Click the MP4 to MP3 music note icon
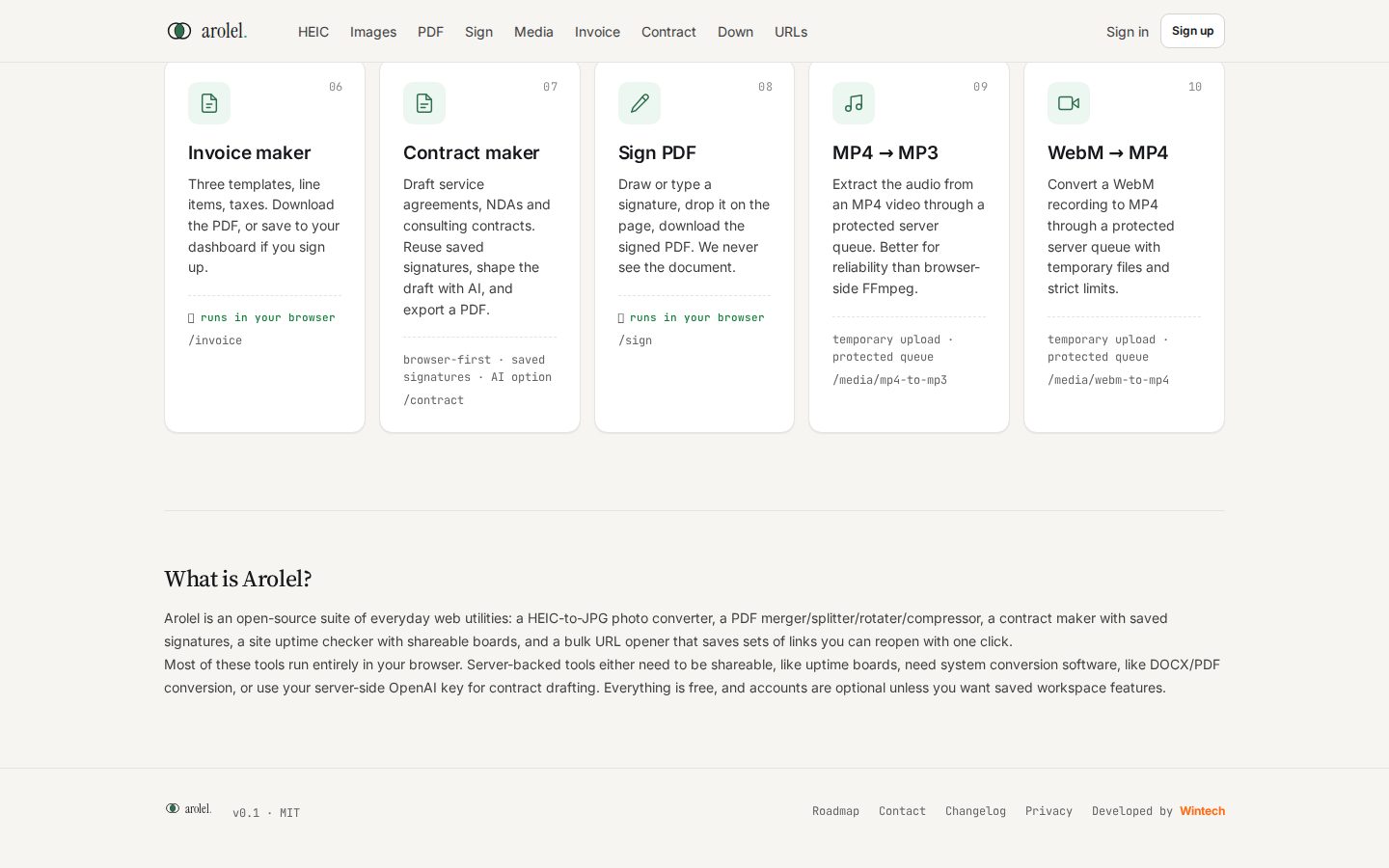 tap(854, 103)
